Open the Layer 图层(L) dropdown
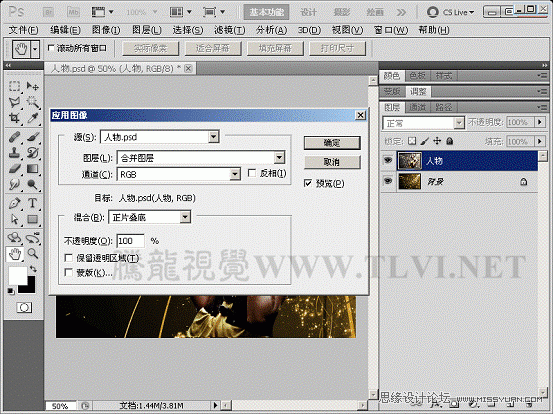The width and height of the screenshot is (553, 414). click(279, 157)
